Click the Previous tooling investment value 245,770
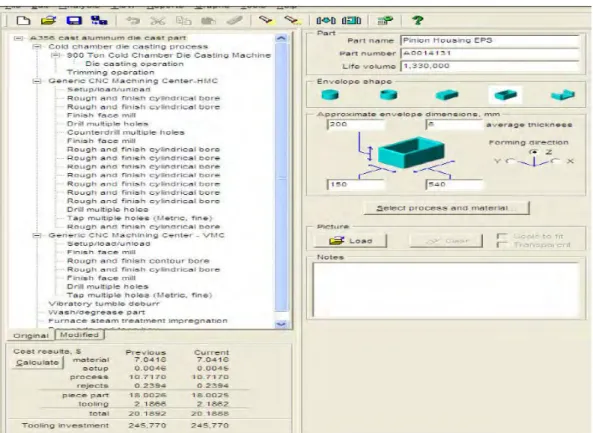593x433 pixels. point(147,425)
